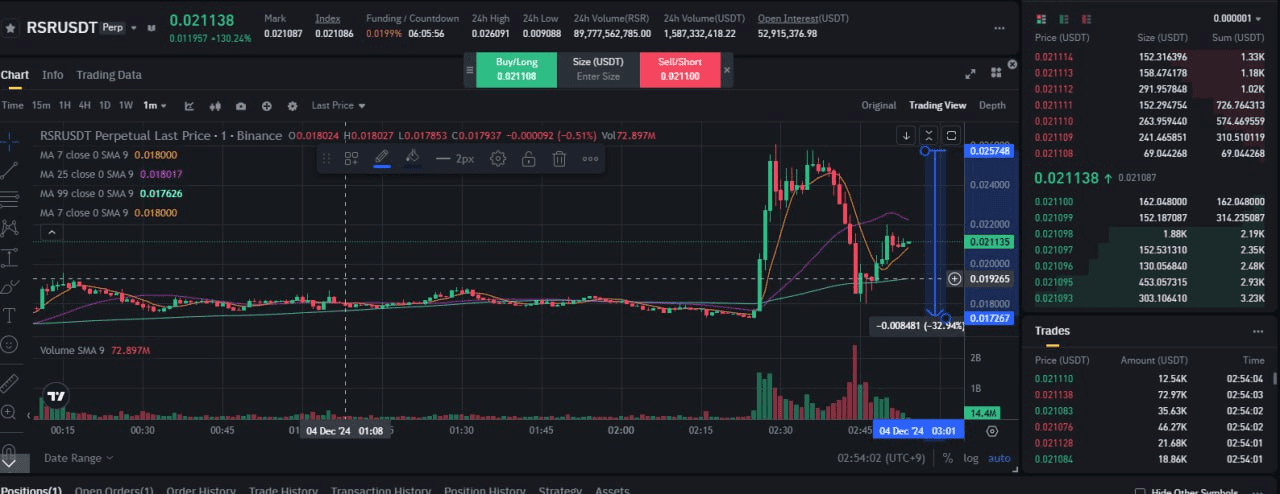Open the Trading Data tab
The image size is (1280, 494).
(x=109, y=75)
